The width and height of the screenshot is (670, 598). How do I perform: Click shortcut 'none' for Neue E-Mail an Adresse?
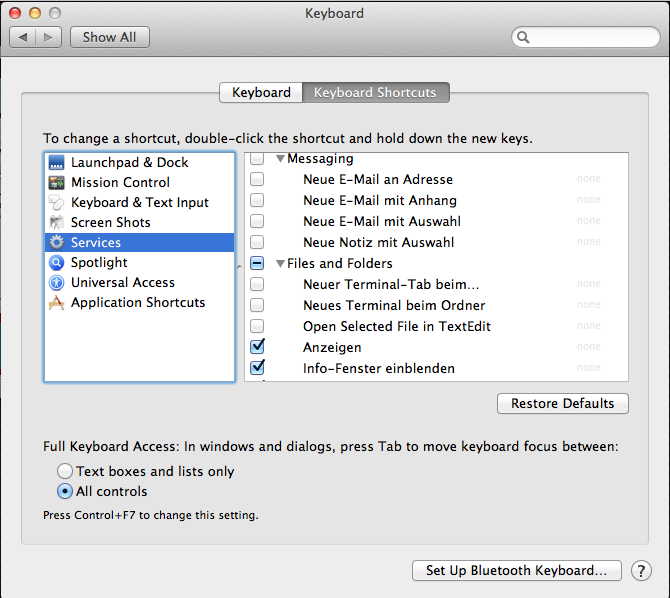click(588, 179)
